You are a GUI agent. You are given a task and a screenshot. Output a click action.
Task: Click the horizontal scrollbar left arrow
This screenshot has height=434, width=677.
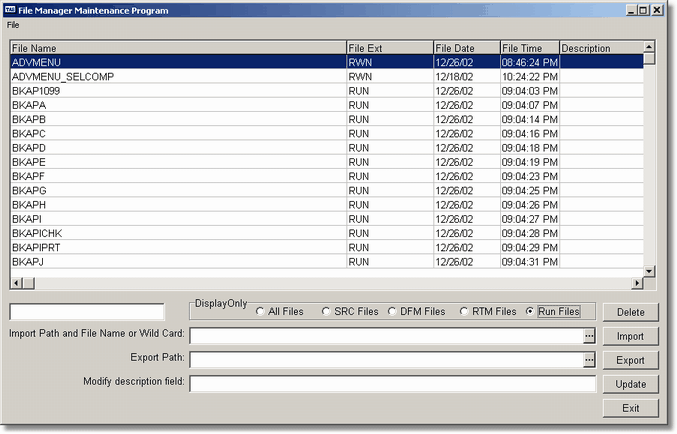(16, 283)
